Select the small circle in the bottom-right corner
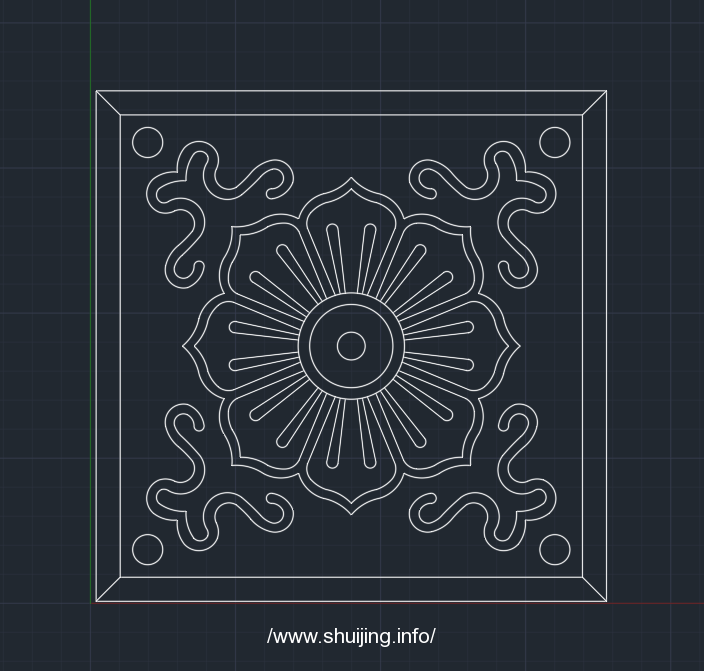Image resolution: width=704 pixels, height=671 pixels. tap(555, 549)
